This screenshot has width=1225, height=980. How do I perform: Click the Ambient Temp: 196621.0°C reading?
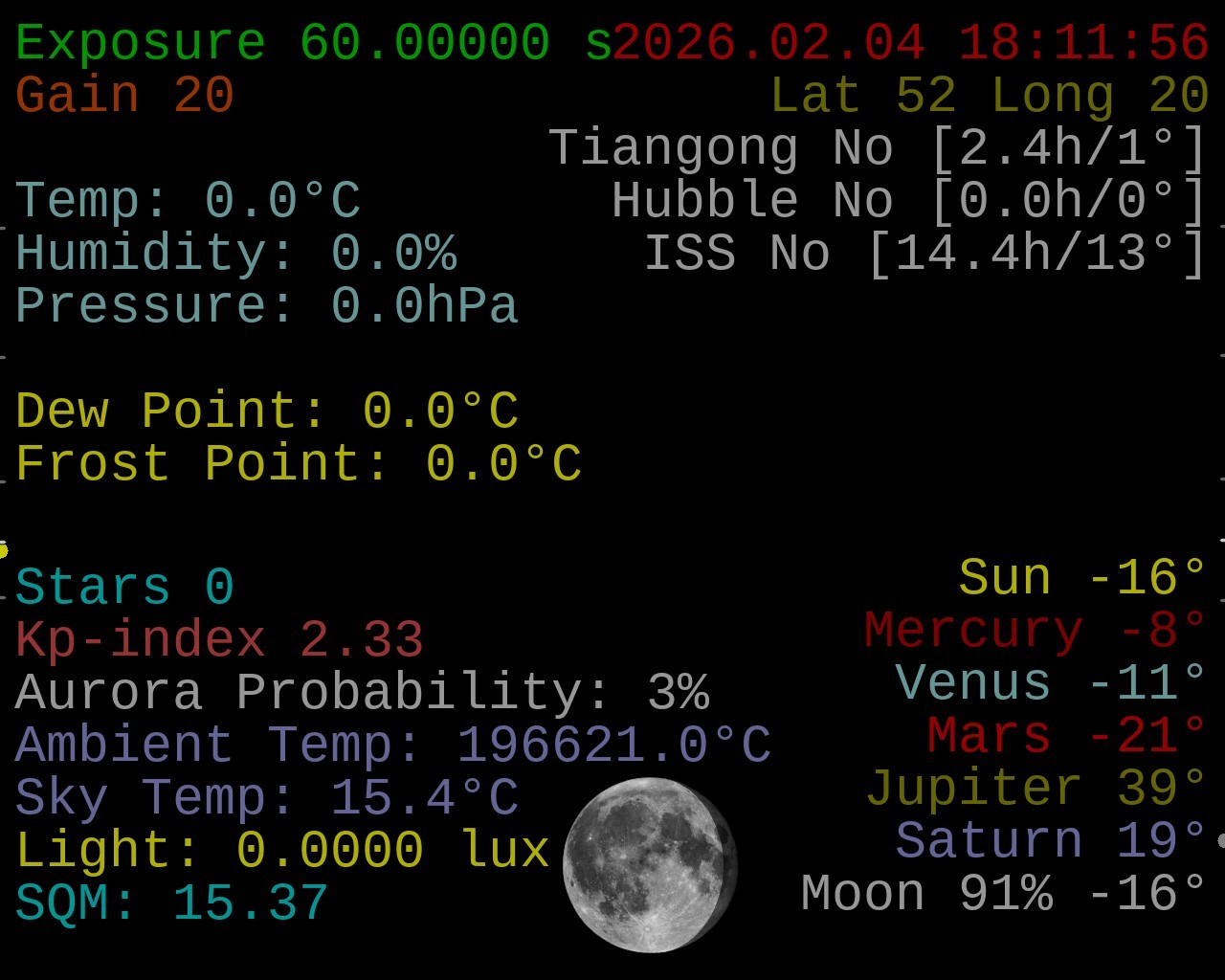[x=392, y=745]
